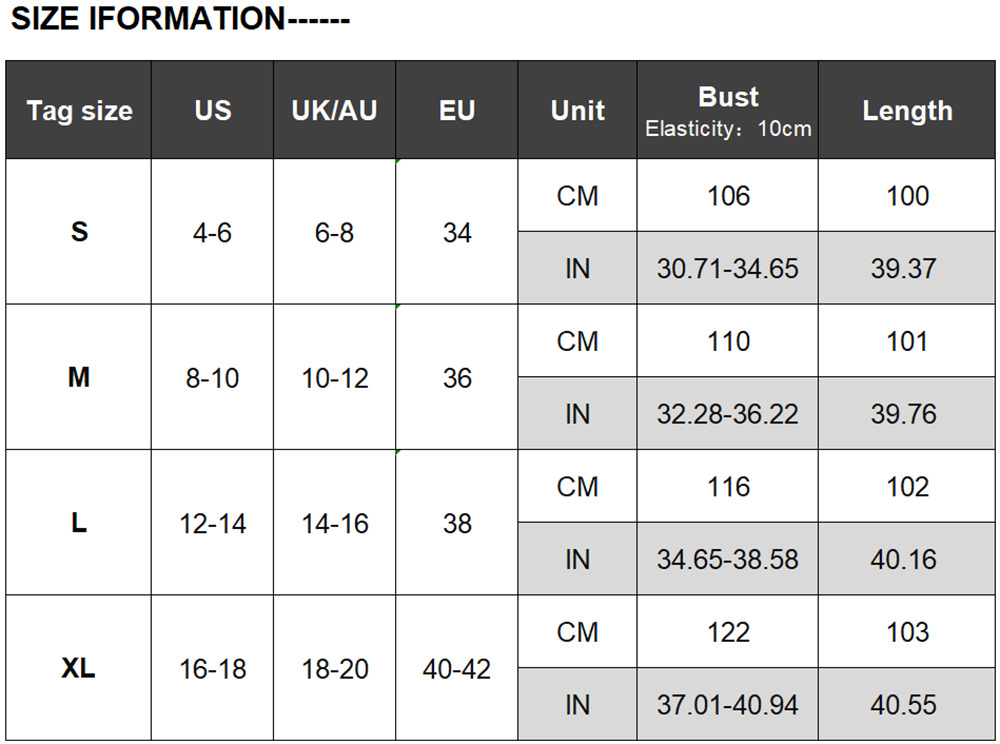Image resolution: width=1000 pixels, height=744 pixels.
Task: Click the EU size "40-42" cell
Action: (457, 668)
